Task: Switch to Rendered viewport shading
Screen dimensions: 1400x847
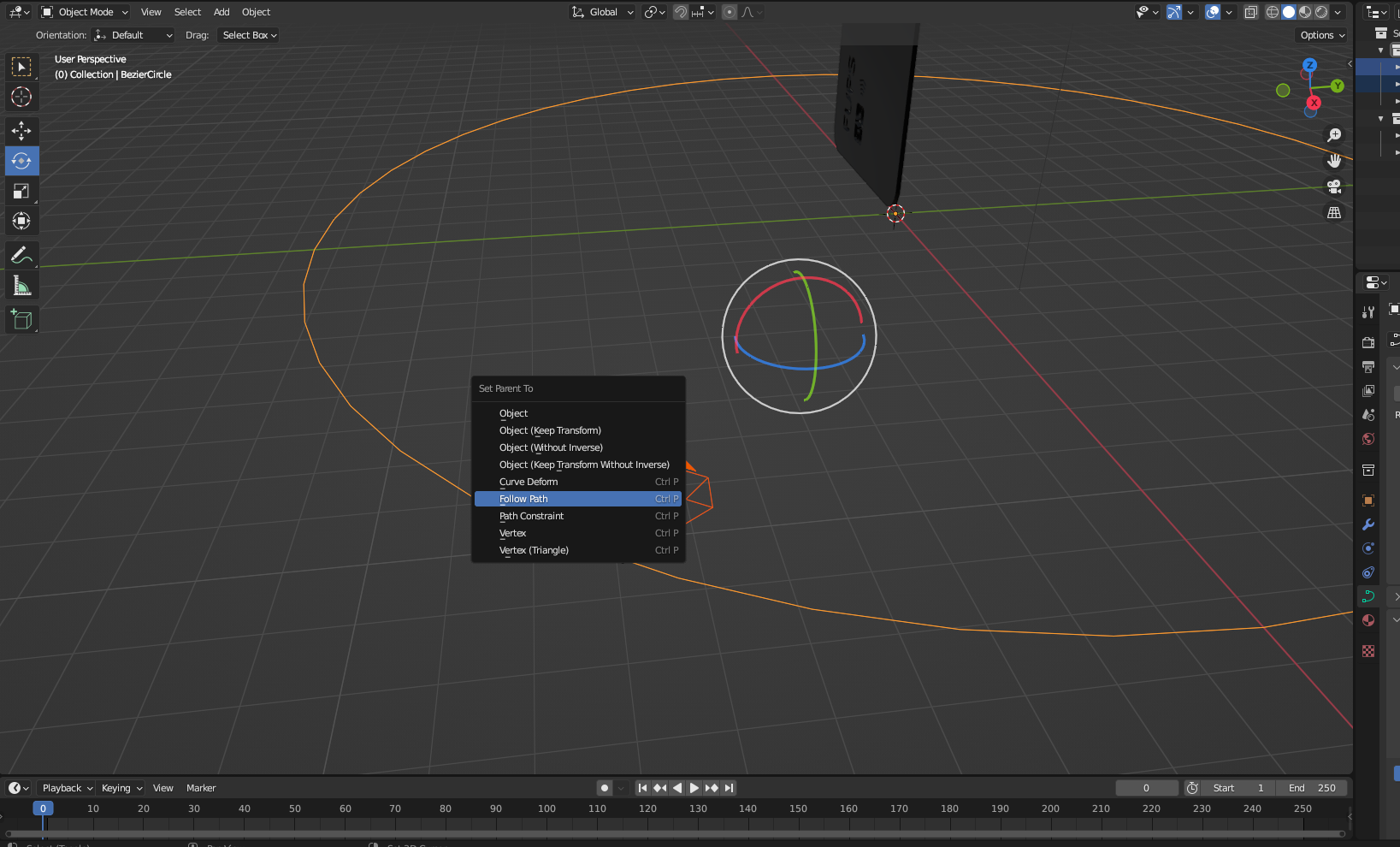Action: [x=1321, y=12]
